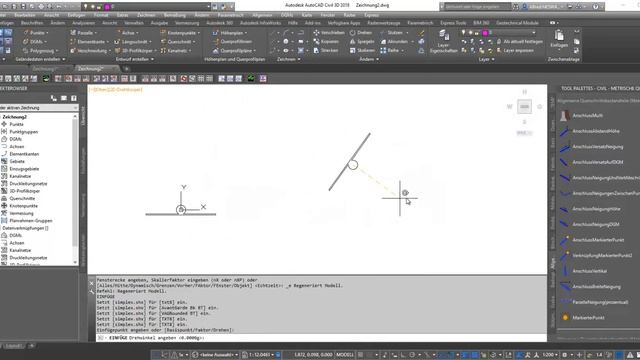The image size is (640, 360).
Task: Click the help question mark icon
Action: coord(596,7)
